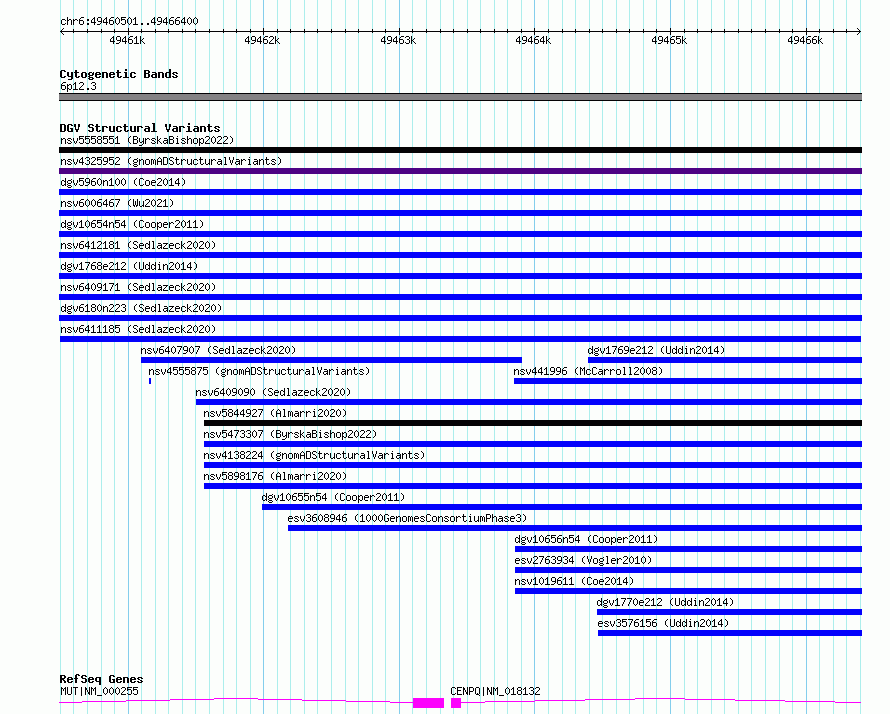Screen dimensions: 890x714
Task: Click the MUT|NM_000255 gene label
Action: click(x=99, y=691)
